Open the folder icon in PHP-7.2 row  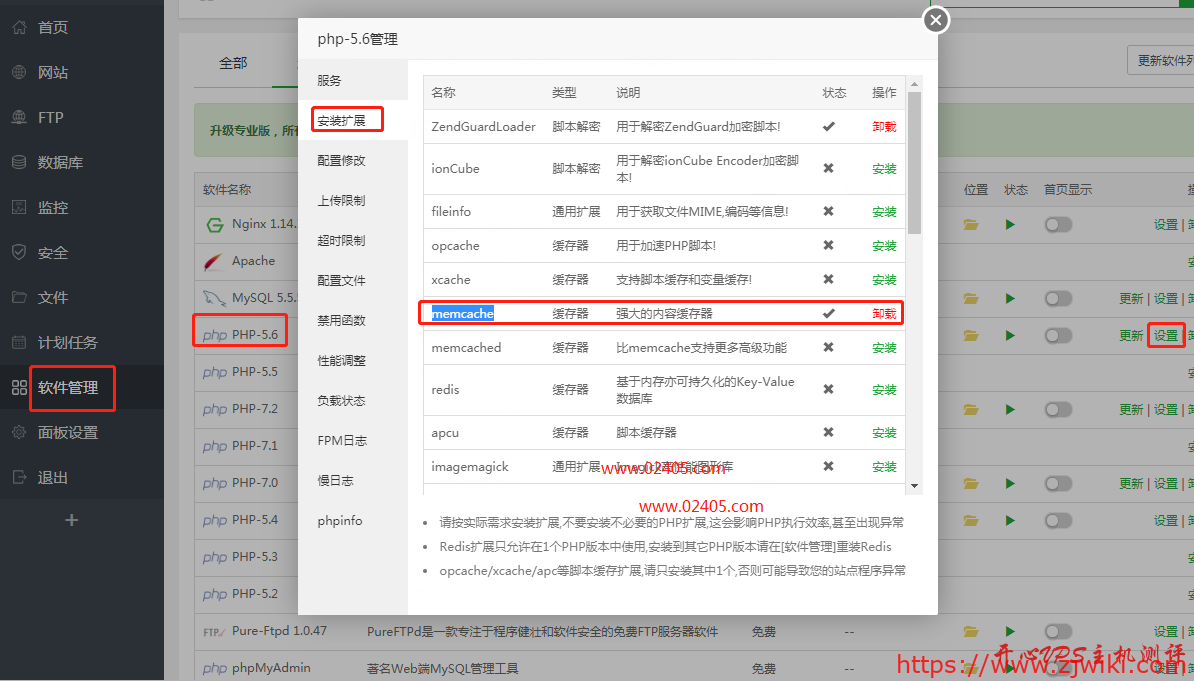click(x=971, y=410)
